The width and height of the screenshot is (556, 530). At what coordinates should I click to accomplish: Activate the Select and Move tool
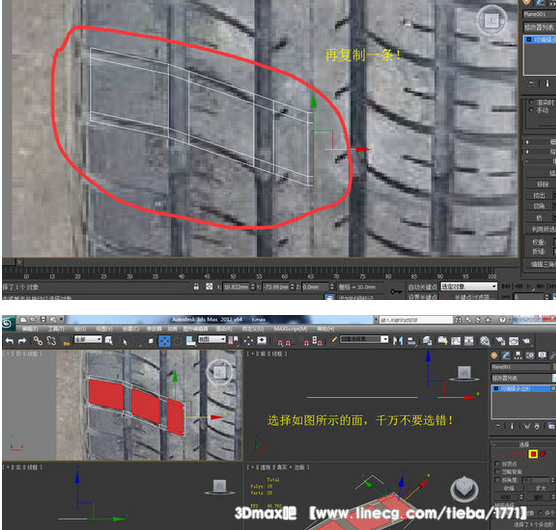tap(165, 341)
